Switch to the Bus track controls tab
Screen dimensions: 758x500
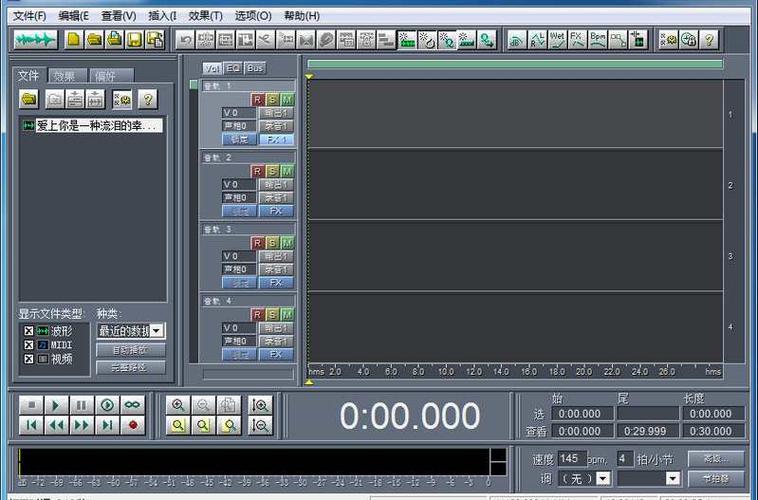coord(255,68)
